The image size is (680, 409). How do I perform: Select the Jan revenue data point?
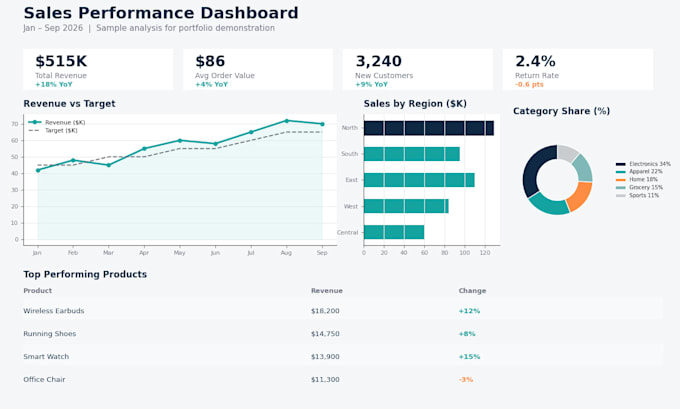point(38,170)
